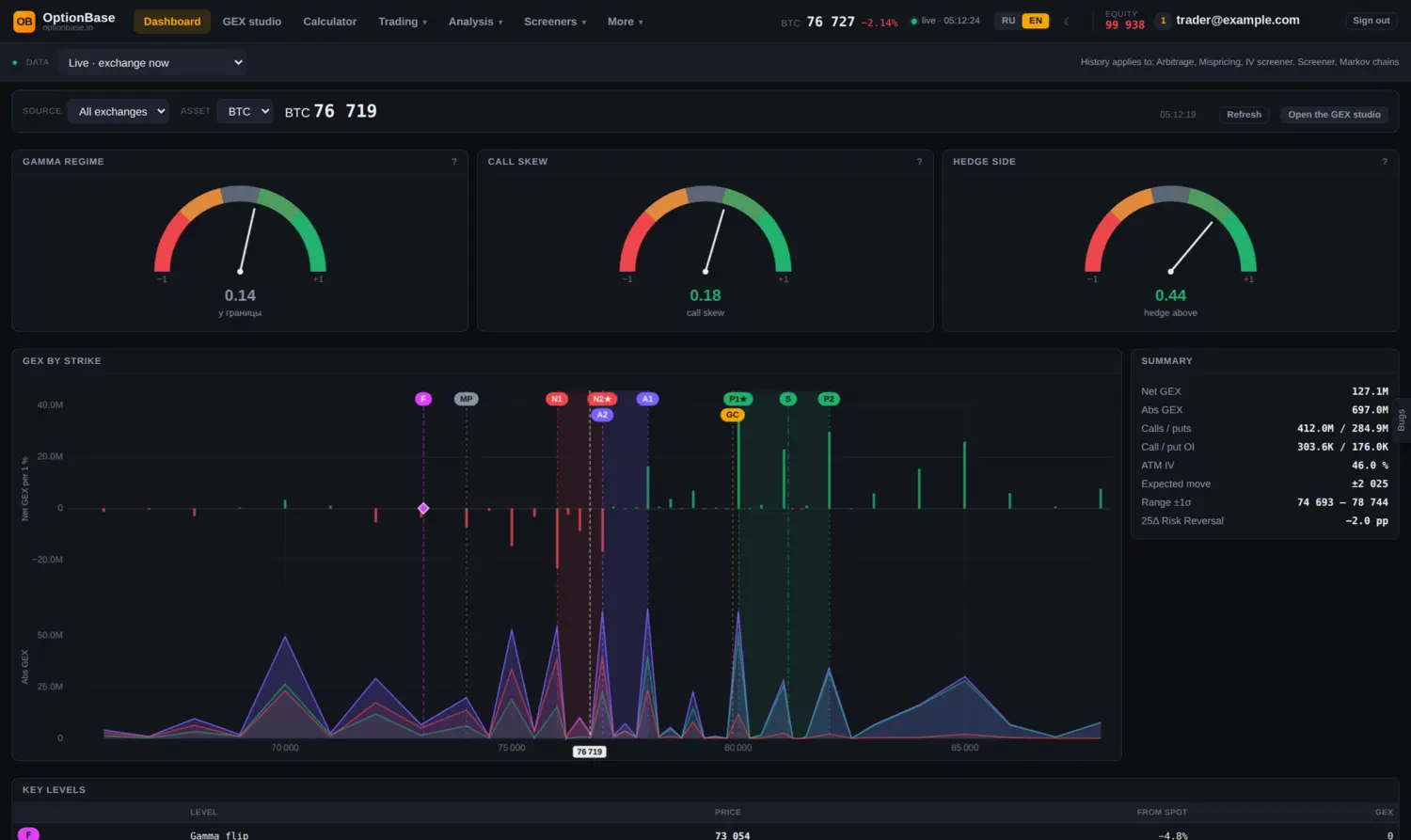Viewport: 1411px width, 840px height.
Task: Click the 76 719 spot price label on chart axis
Action: (589, 752)
